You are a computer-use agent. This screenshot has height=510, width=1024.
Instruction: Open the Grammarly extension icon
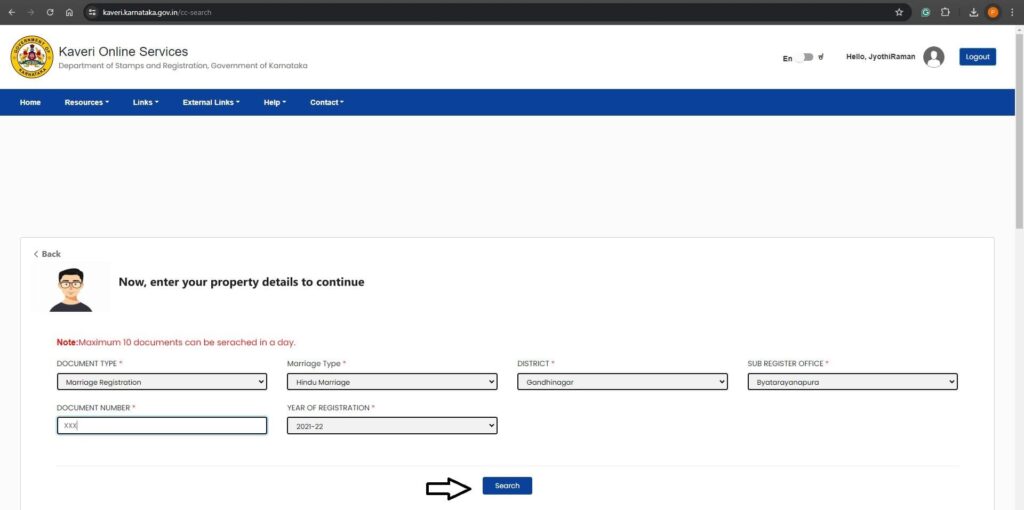926,12
